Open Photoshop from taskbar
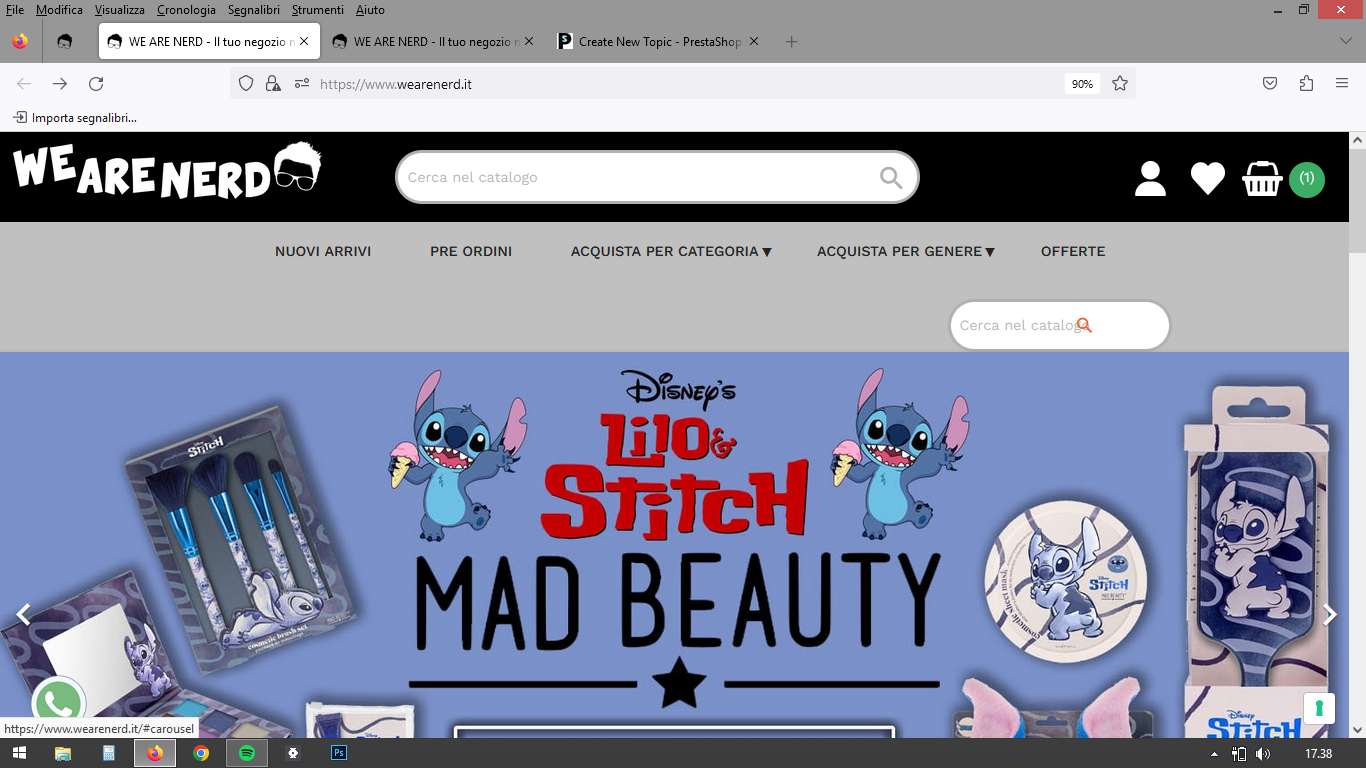 click(x=339, y=753)
